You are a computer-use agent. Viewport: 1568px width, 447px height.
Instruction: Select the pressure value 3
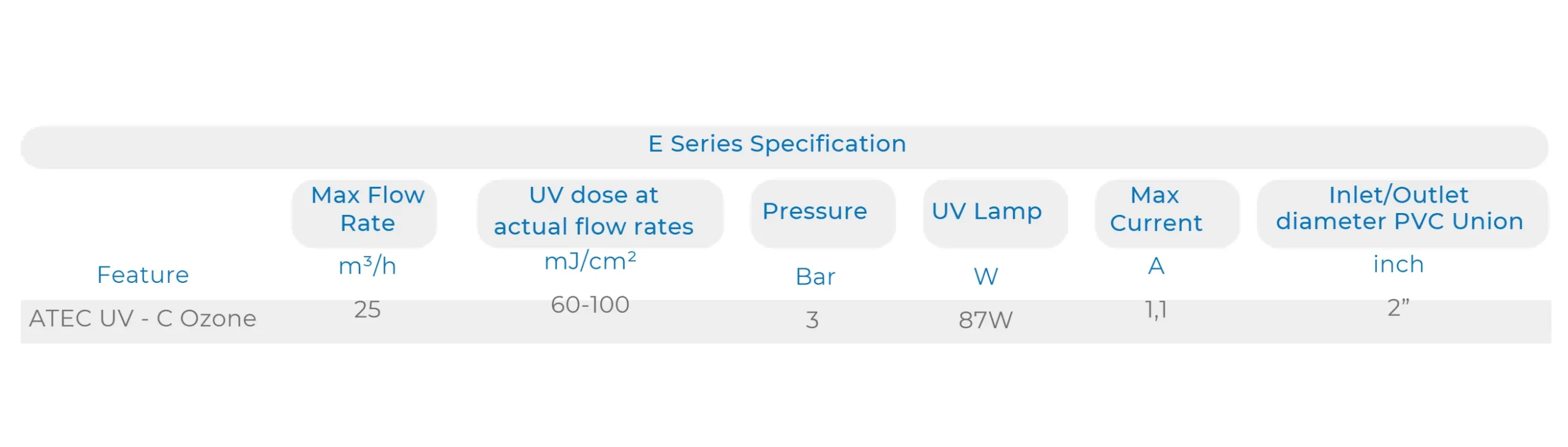click(812, 320)
